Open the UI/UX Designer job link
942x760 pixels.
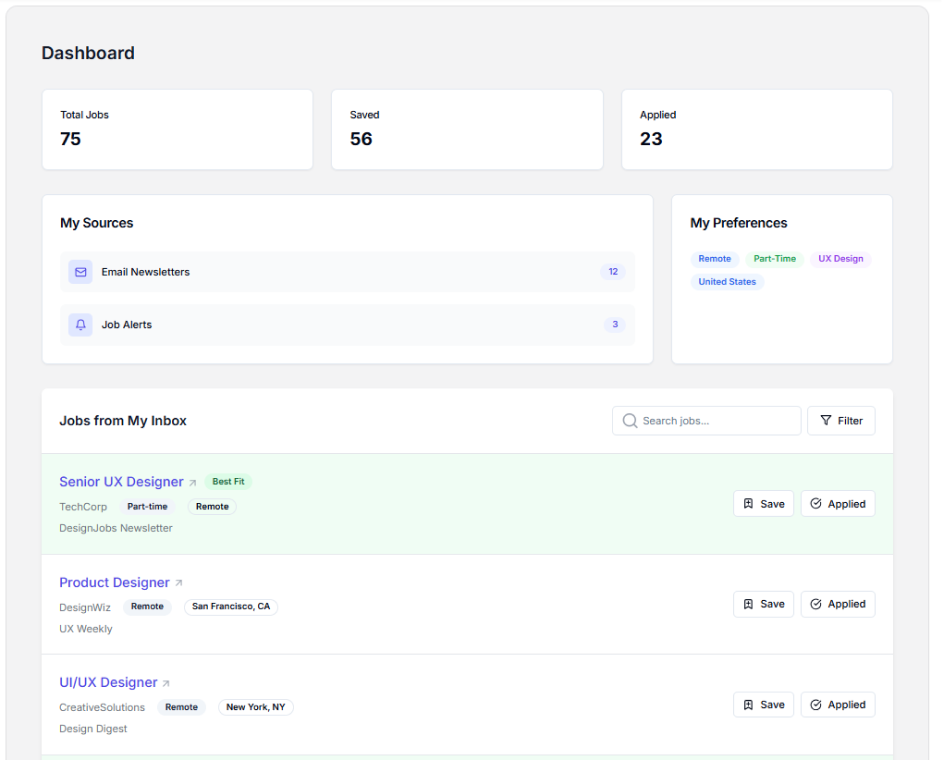pyautogui.click(x=108, y=682)
